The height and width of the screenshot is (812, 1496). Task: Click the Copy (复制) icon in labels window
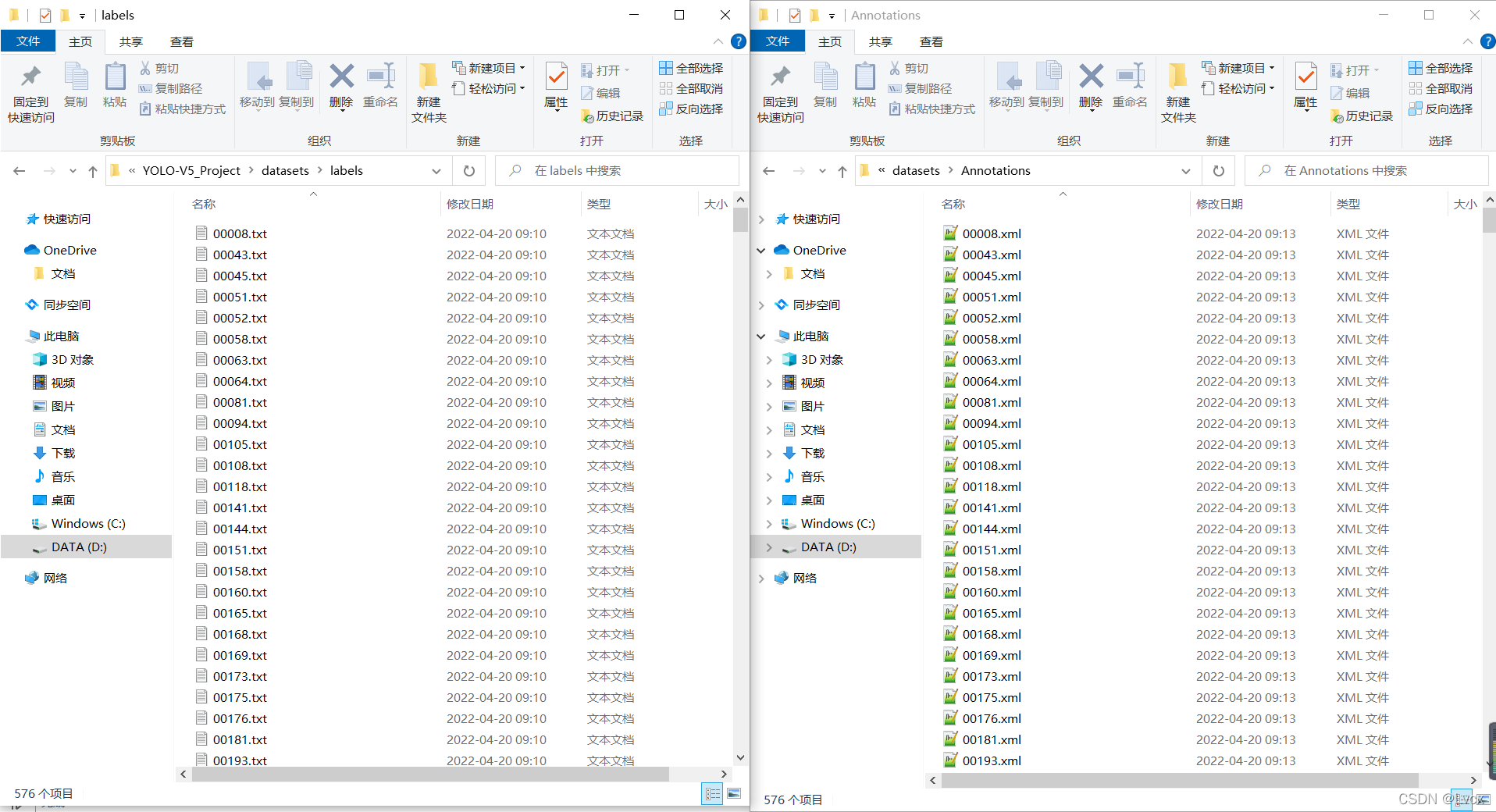click(76, 84)
